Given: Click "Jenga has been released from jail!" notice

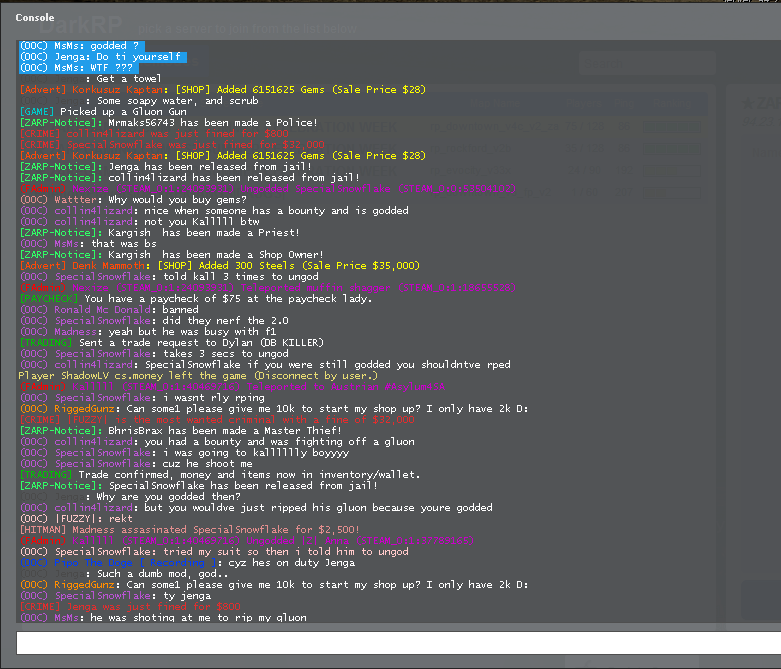Looking at the screenshot, I should [x=166, y=166].
